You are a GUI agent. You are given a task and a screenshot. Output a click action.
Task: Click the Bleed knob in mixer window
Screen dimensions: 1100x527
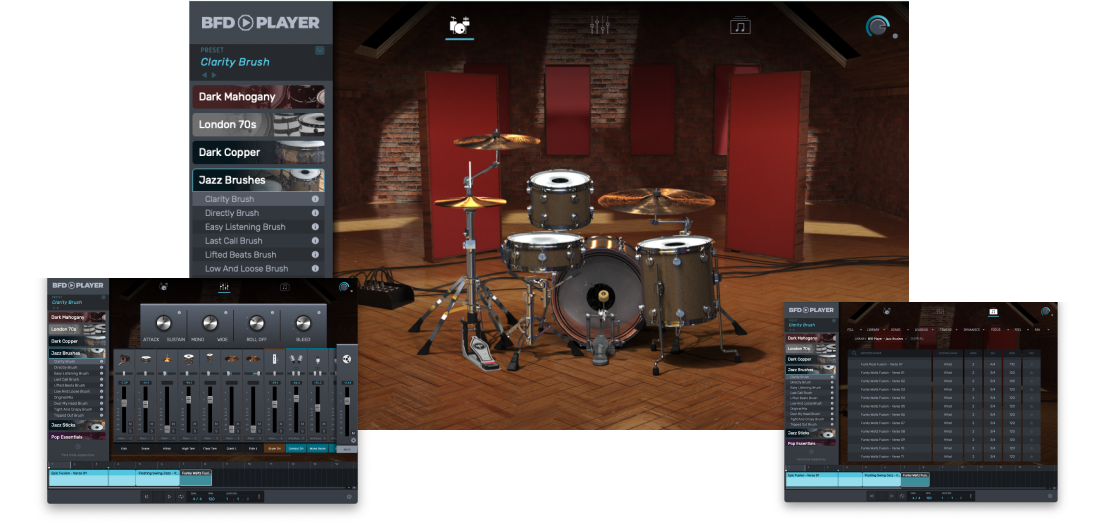pos(303,323)
